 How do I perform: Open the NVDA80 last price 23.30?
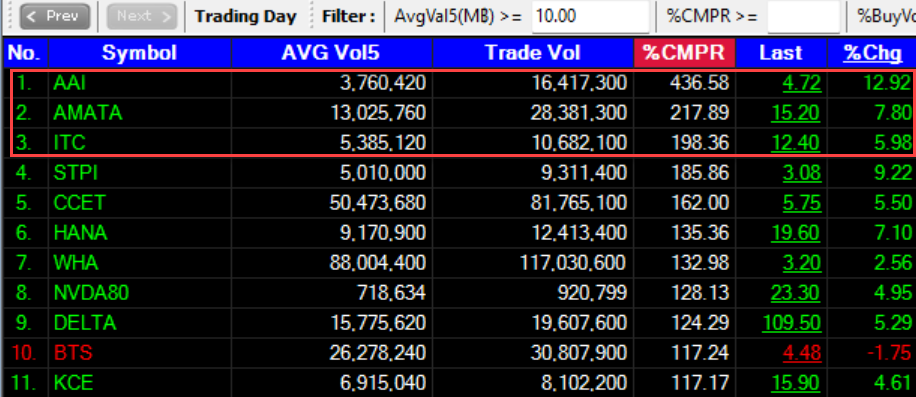pyautogui.click(x=796, y=292)
